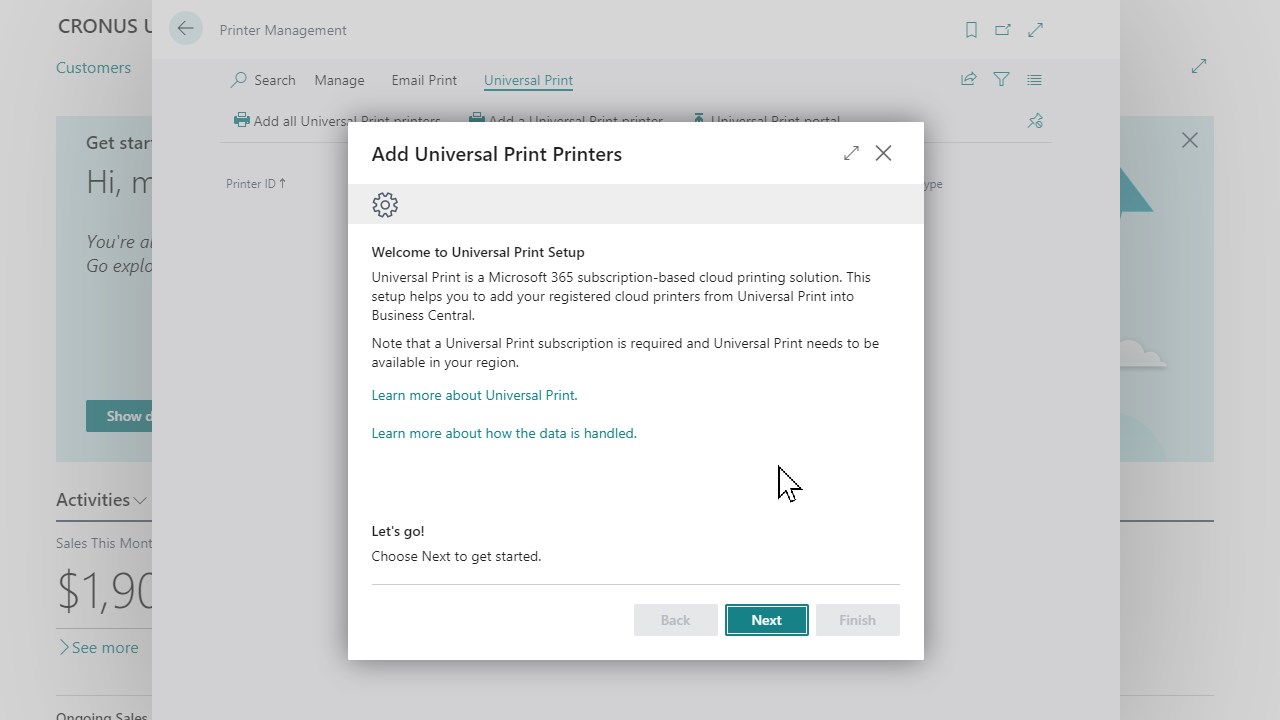Image resolution: width=1280 pixels, height=720 pixels.
Task: Click the pin action bar icon
Action: point(1035,121)
